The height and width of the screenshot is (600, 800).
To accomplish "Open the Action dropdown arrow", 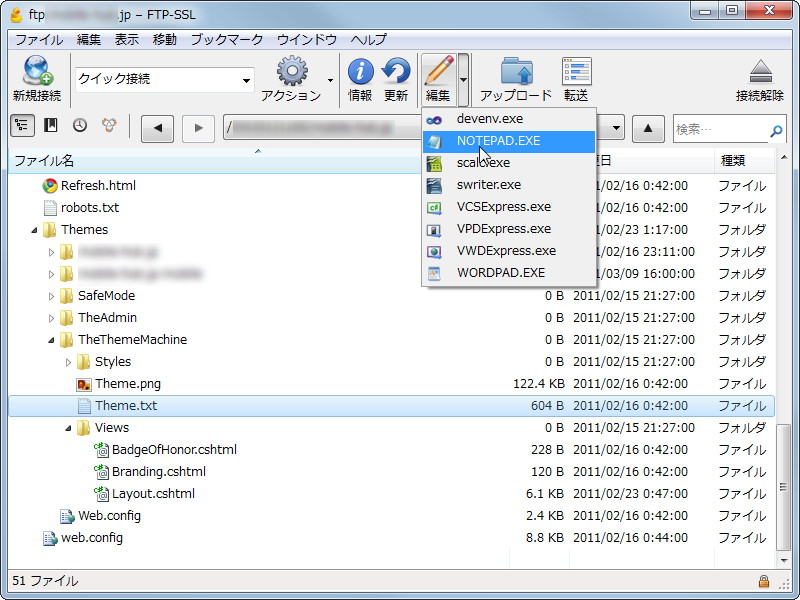I will [x=330, y=80].
